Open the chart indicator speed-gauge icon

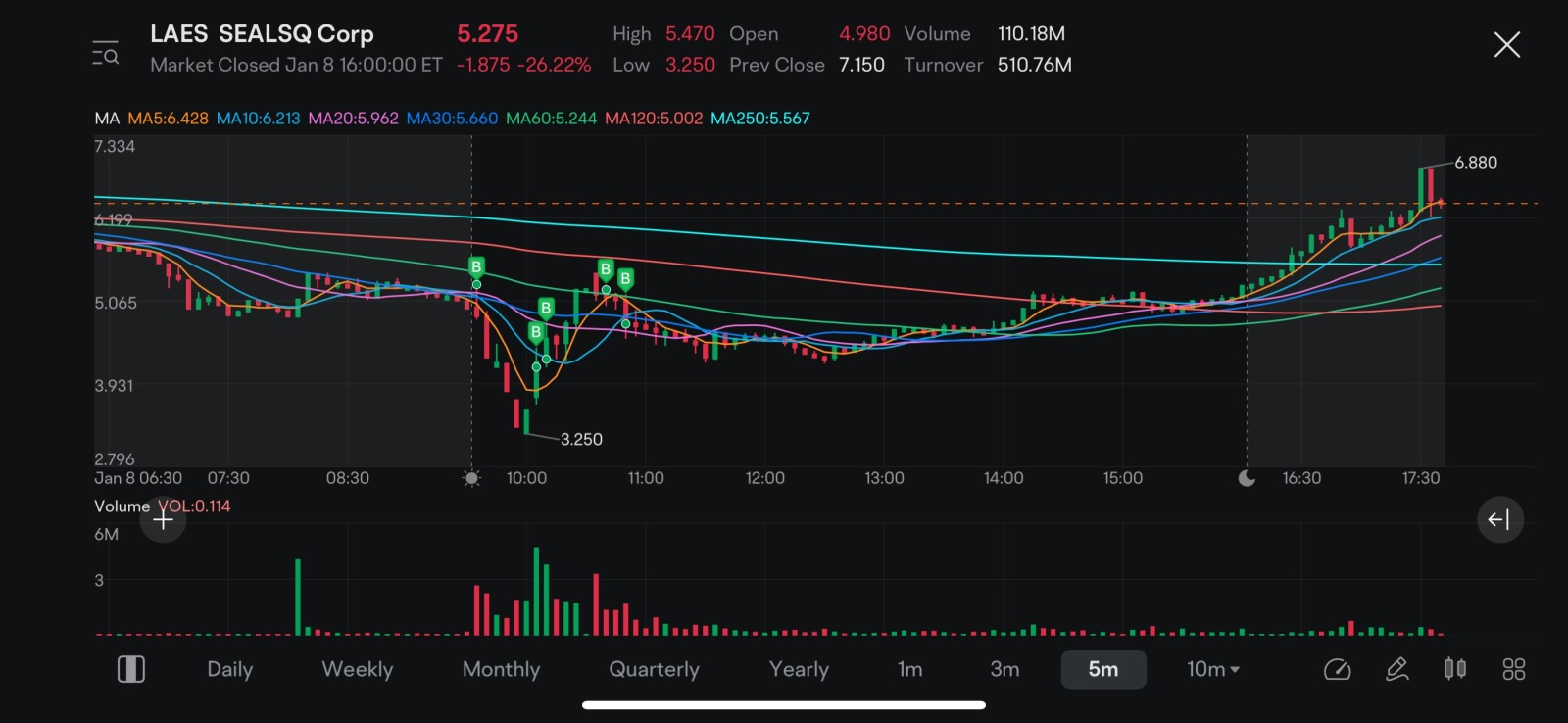point(1338,669)
